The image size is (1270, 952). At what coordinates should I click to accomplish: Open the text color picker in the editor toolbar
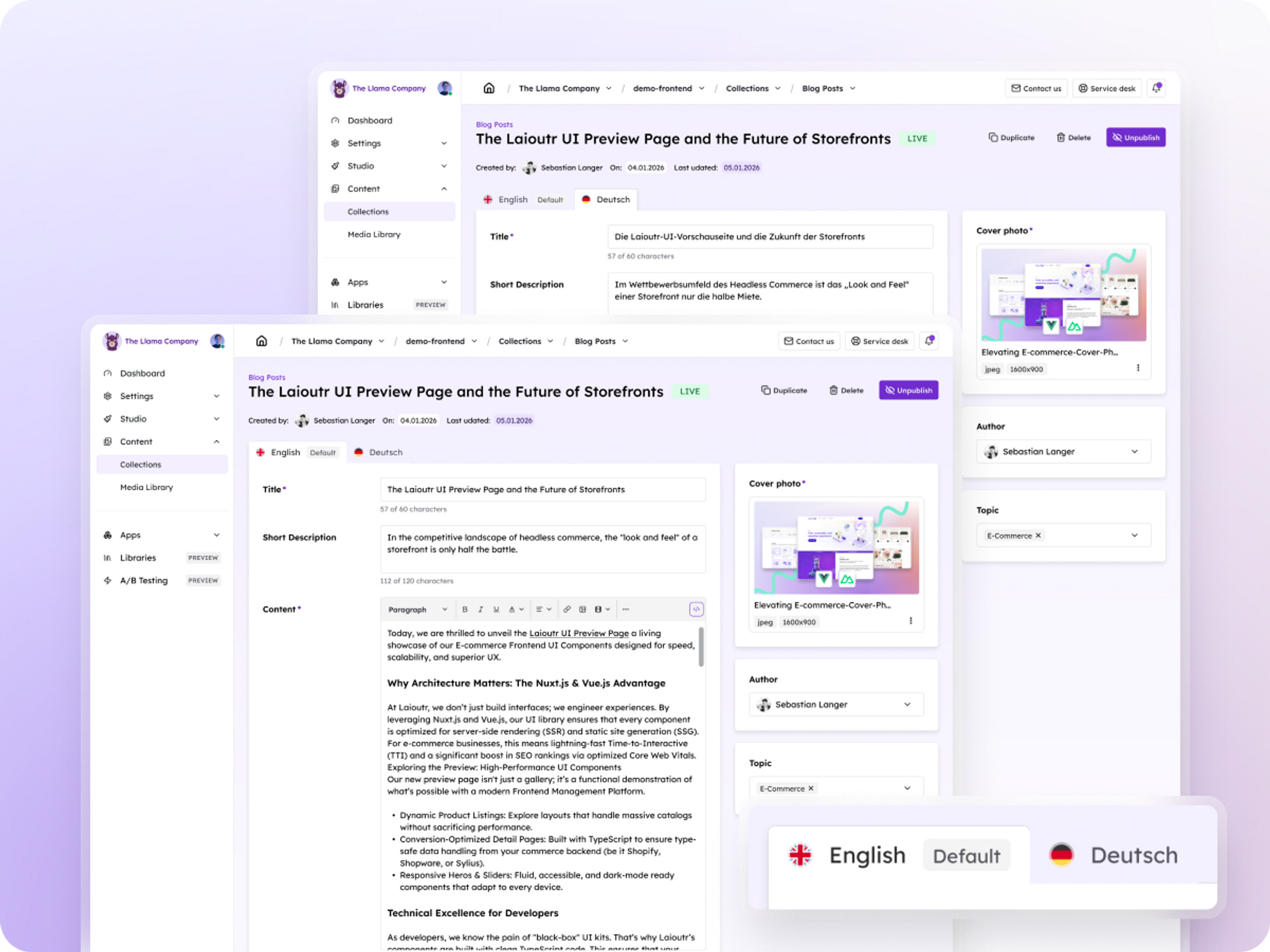click(516, 609)
